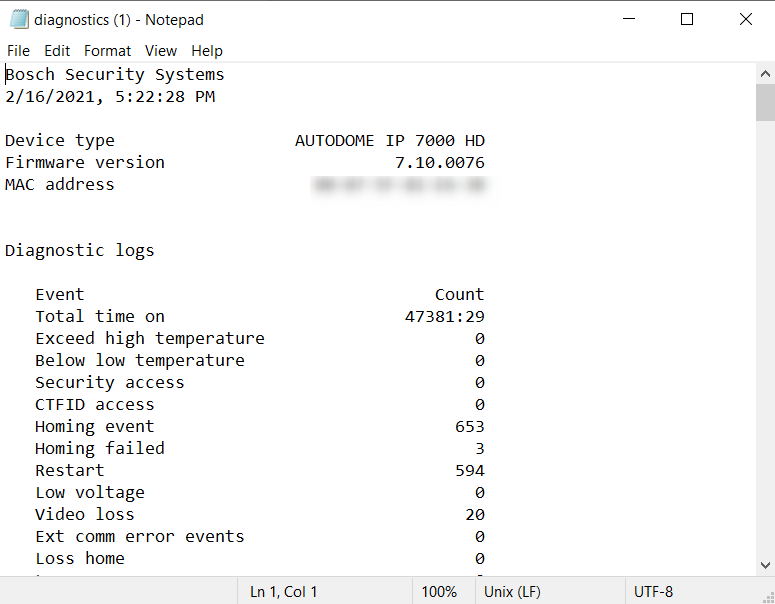The width and height of the screenshot is (775, 604).
Task: Click the timestamp '2/16/2021, 5:22:28 PM'
Action: [110, 97]
